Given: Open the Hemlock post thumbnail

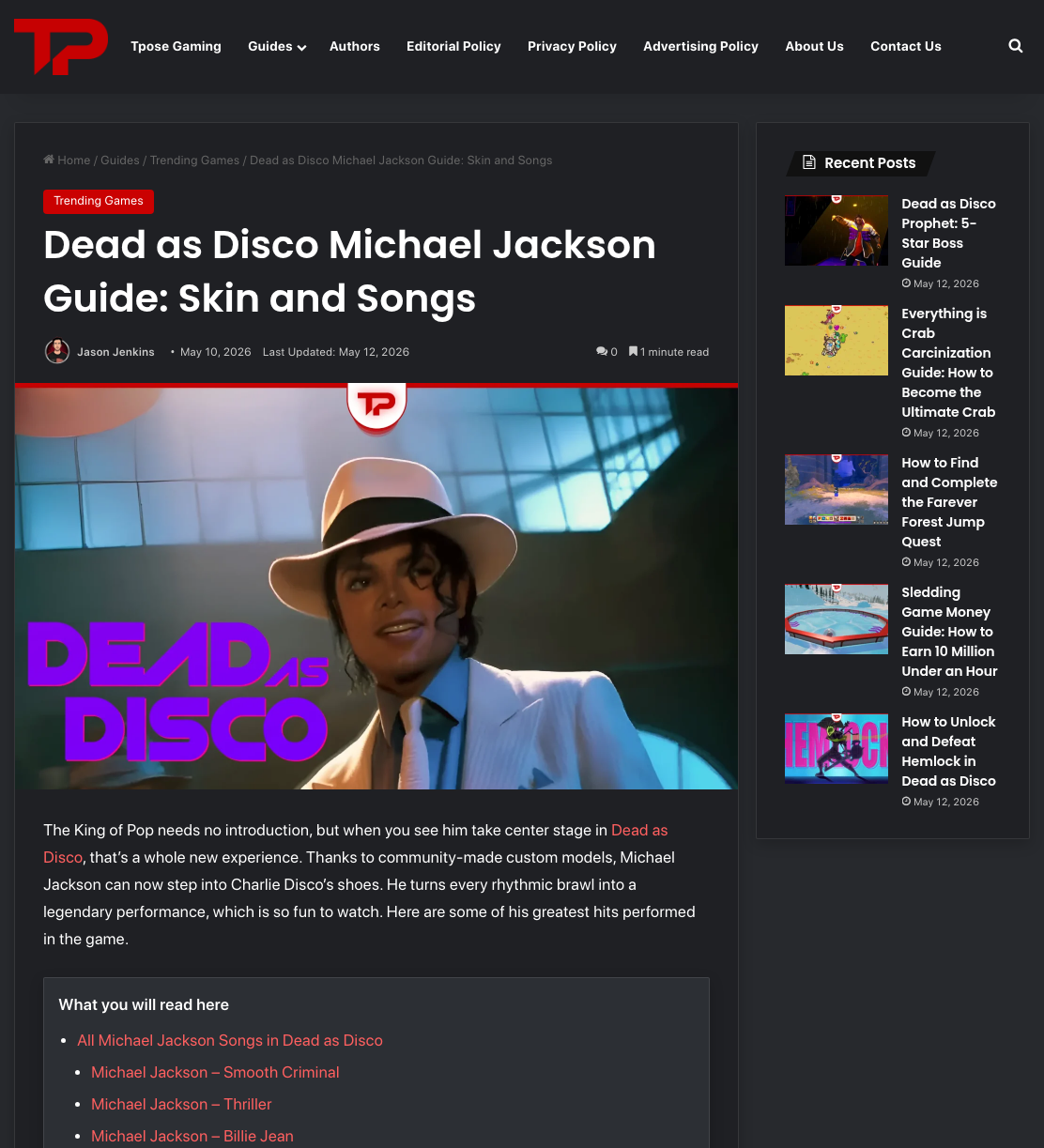Looking at the screenshot, I should (x=837, y=748).
